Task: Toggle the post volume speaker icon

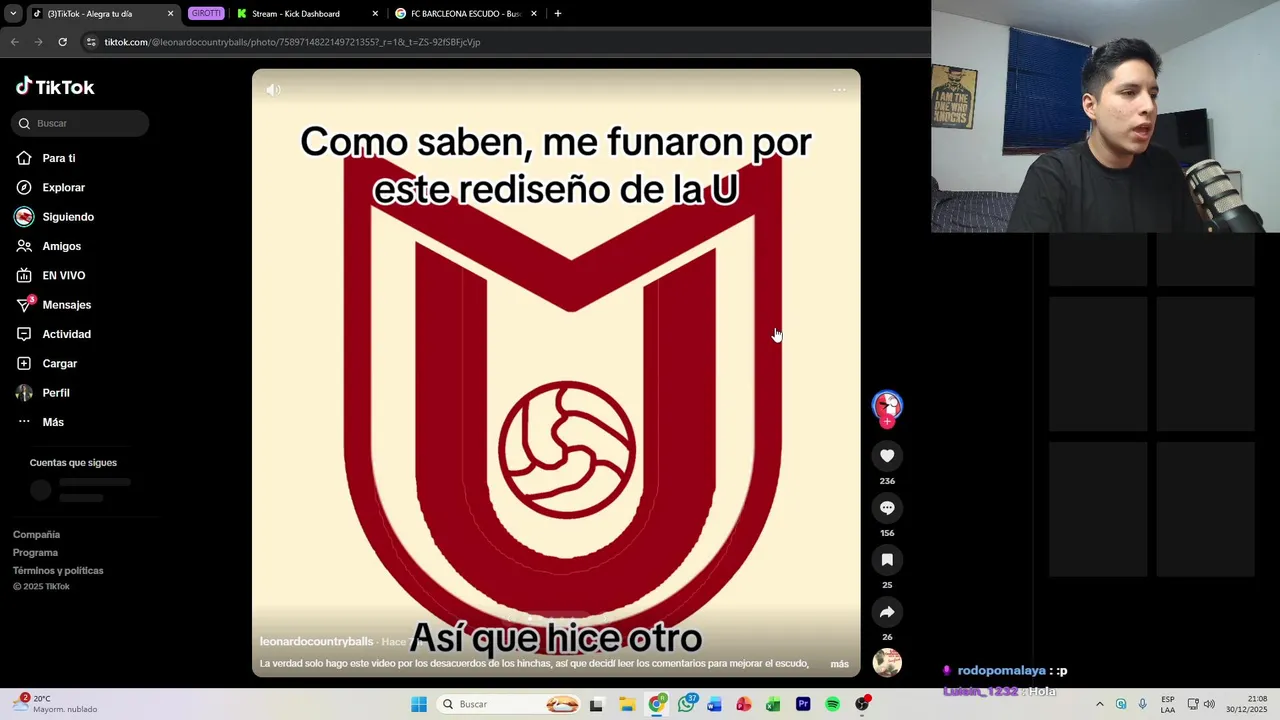Action: (x=274, y=90)
